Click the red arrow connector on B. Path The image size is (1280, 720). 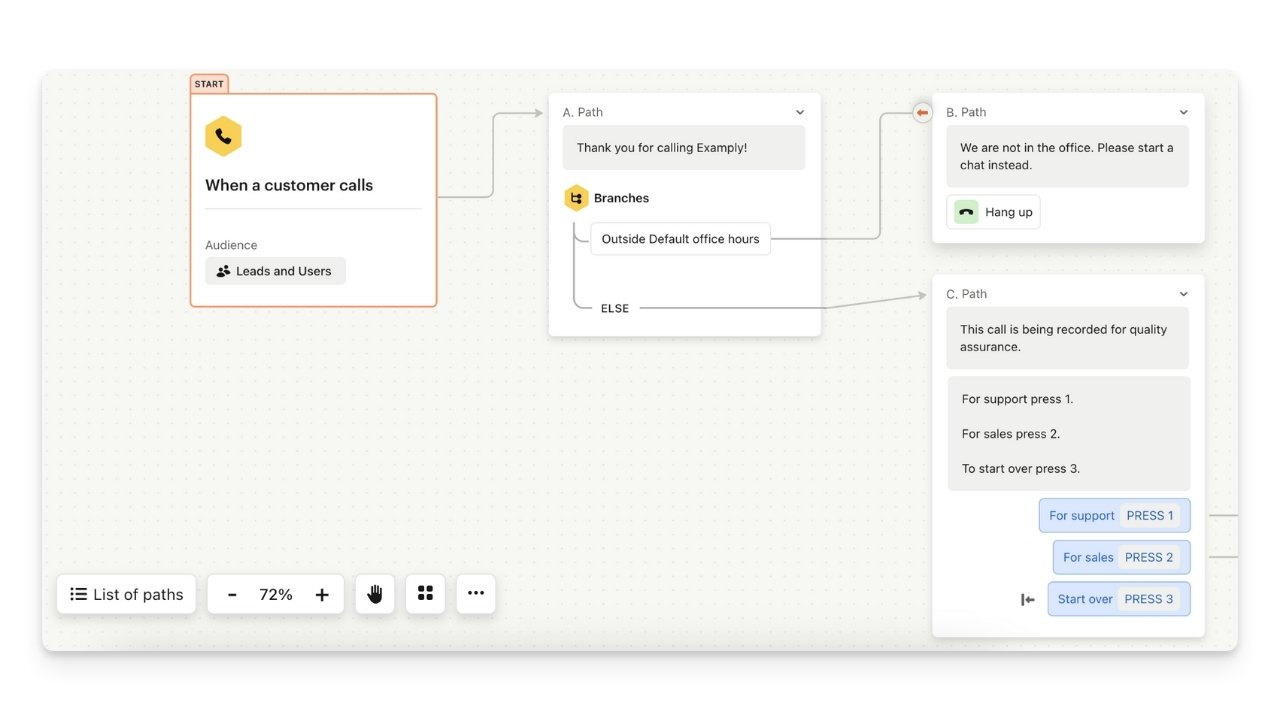pos(922,113)
